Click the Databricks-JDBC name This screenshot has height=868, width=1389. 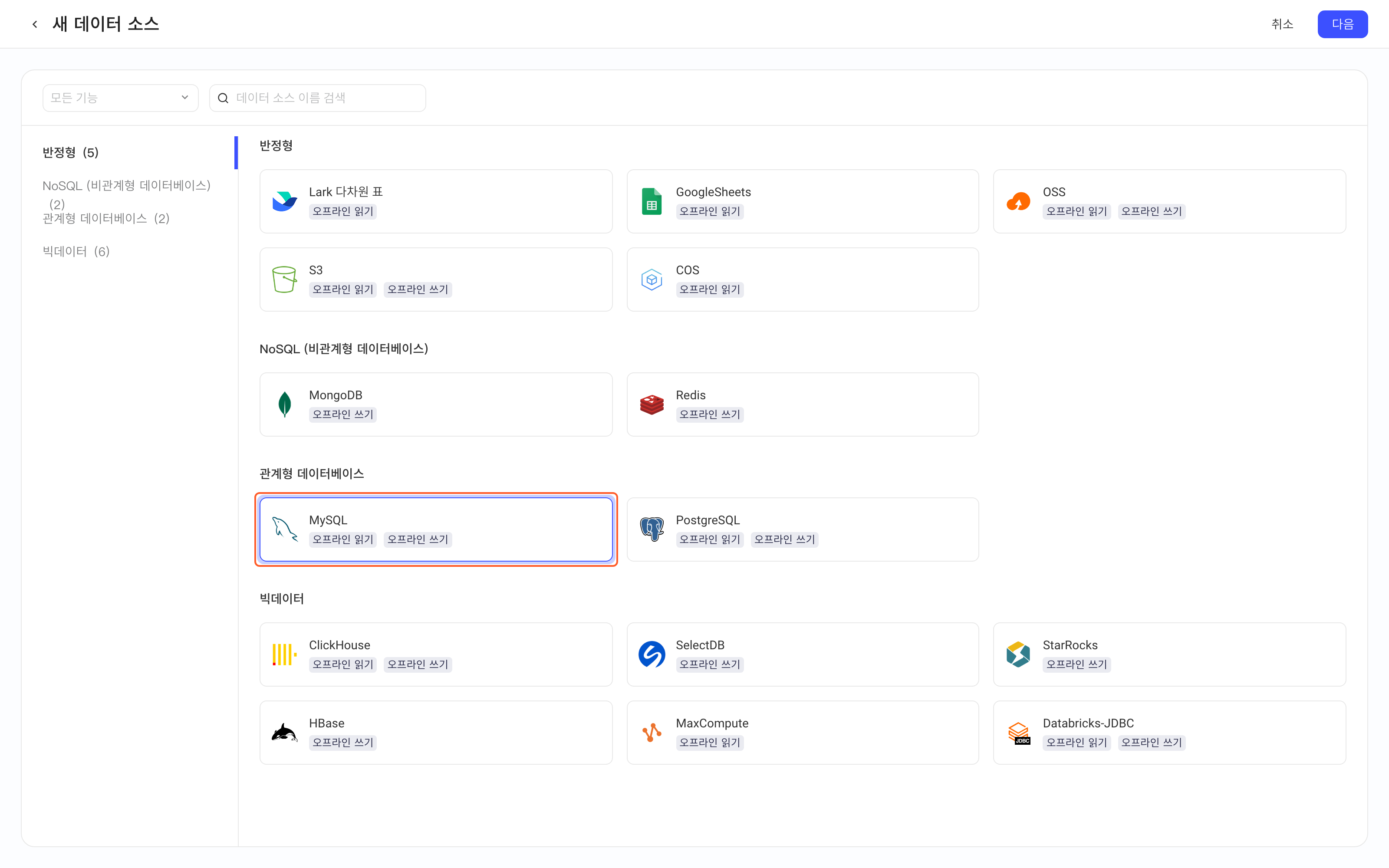(1088, 723)
